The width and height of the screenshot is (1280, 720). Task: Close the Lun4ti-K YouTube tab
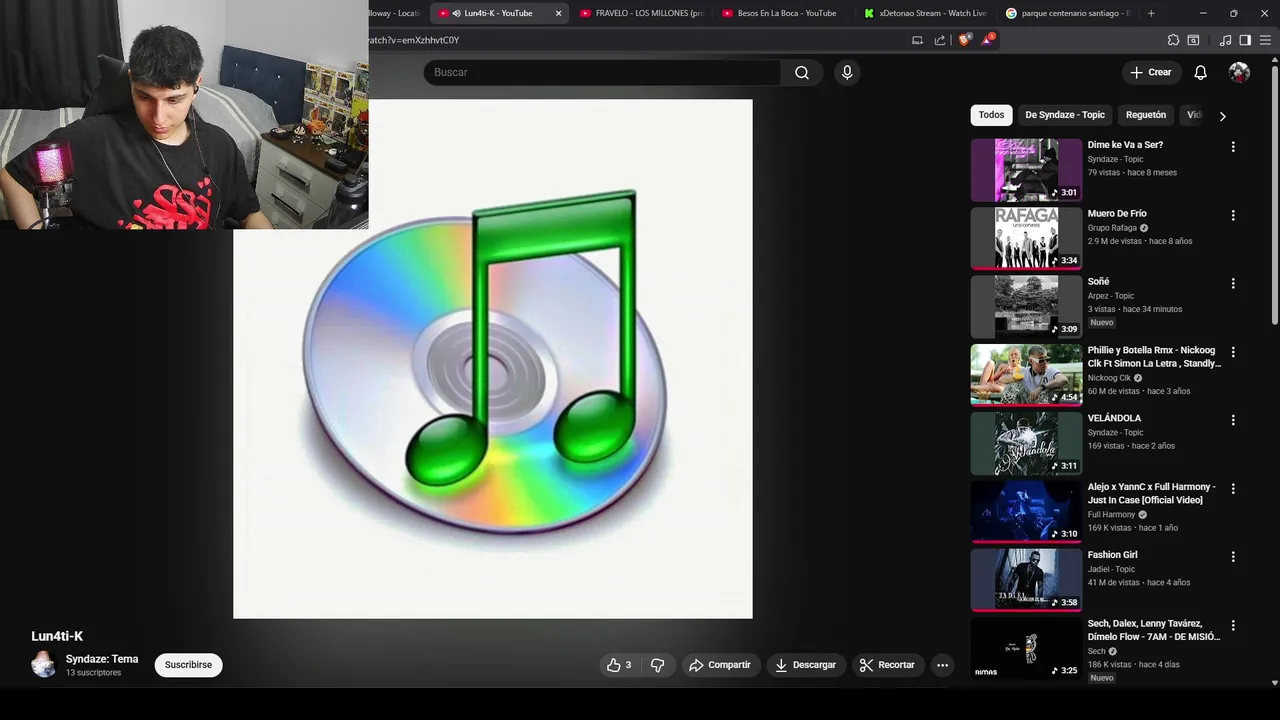pos(558,13)
